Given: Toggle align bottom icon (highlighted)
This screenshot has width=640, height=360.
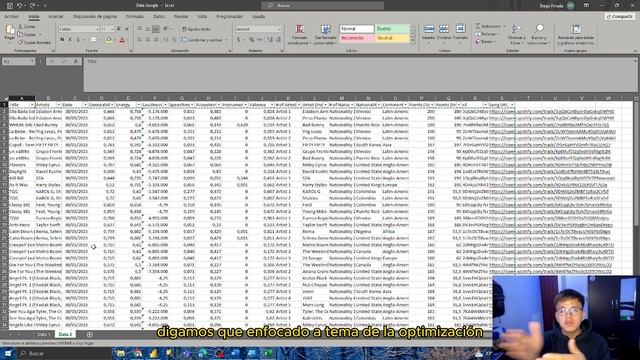Looking at the screenshot, I should point(156,29).
